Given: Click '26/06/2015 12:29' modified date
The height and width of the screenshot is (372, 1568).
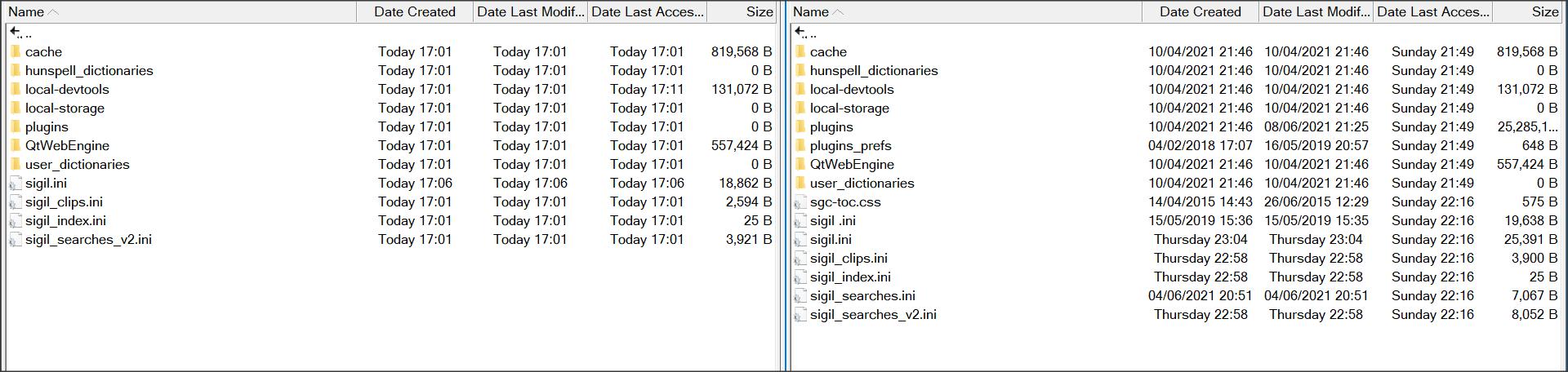Looking at the screenshot, I should [1316, 201].
